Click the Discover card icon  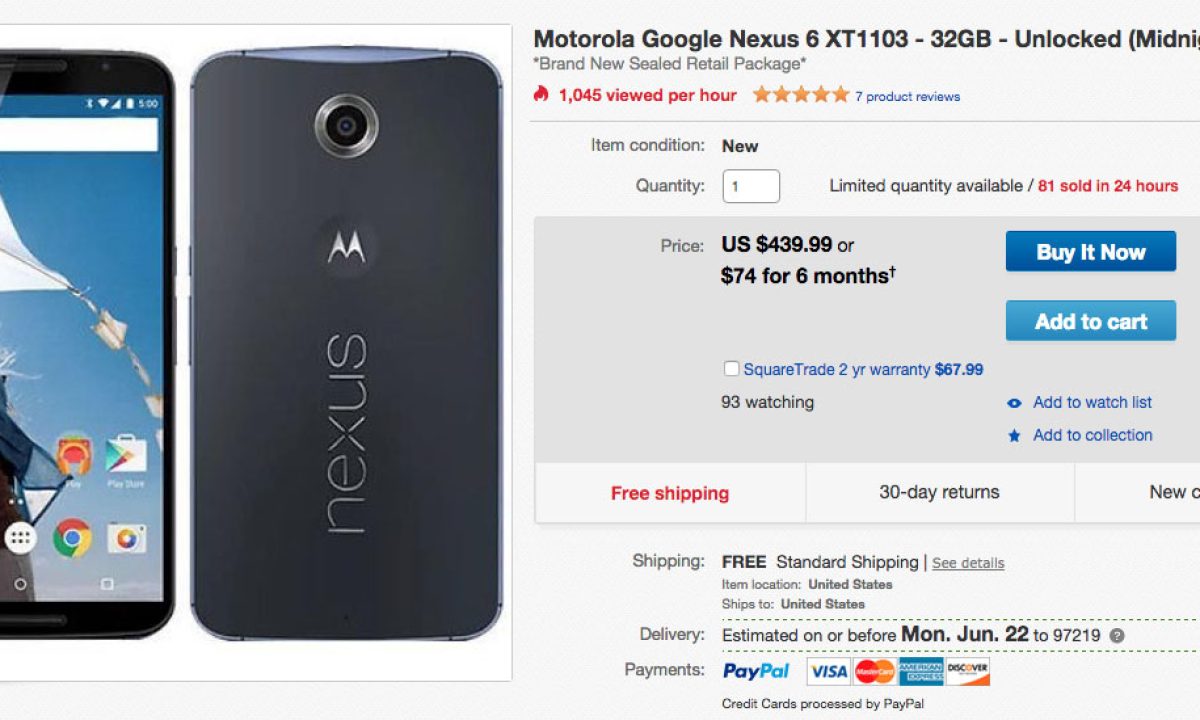pos(967,671)
